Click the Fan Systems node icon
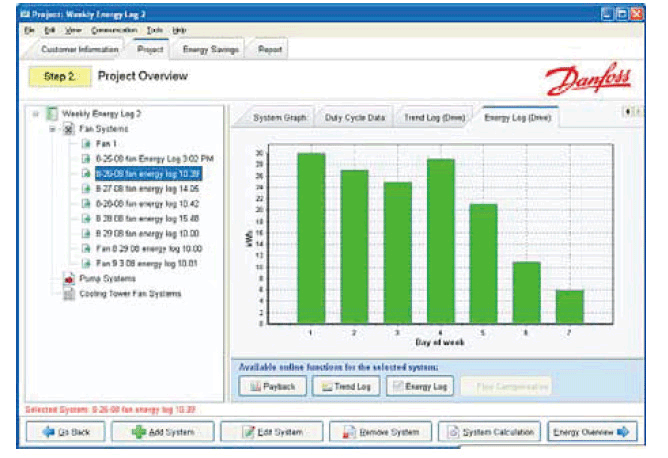The image size is (668, 458). (68, 129)
